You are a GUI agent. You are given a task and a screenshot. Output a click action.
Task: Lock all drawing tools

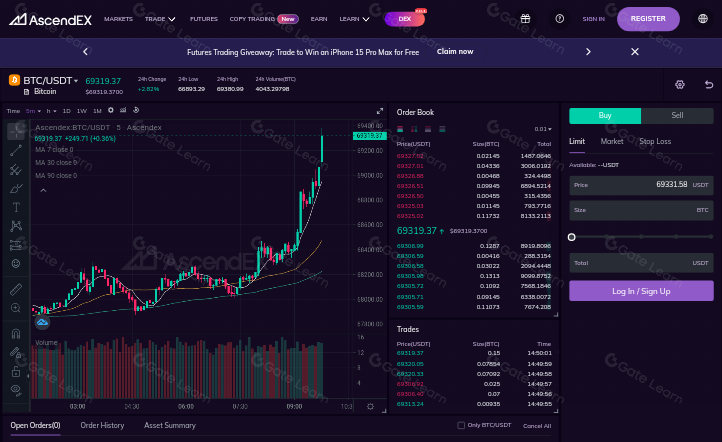pyautogui.click(x=16, y=371)
